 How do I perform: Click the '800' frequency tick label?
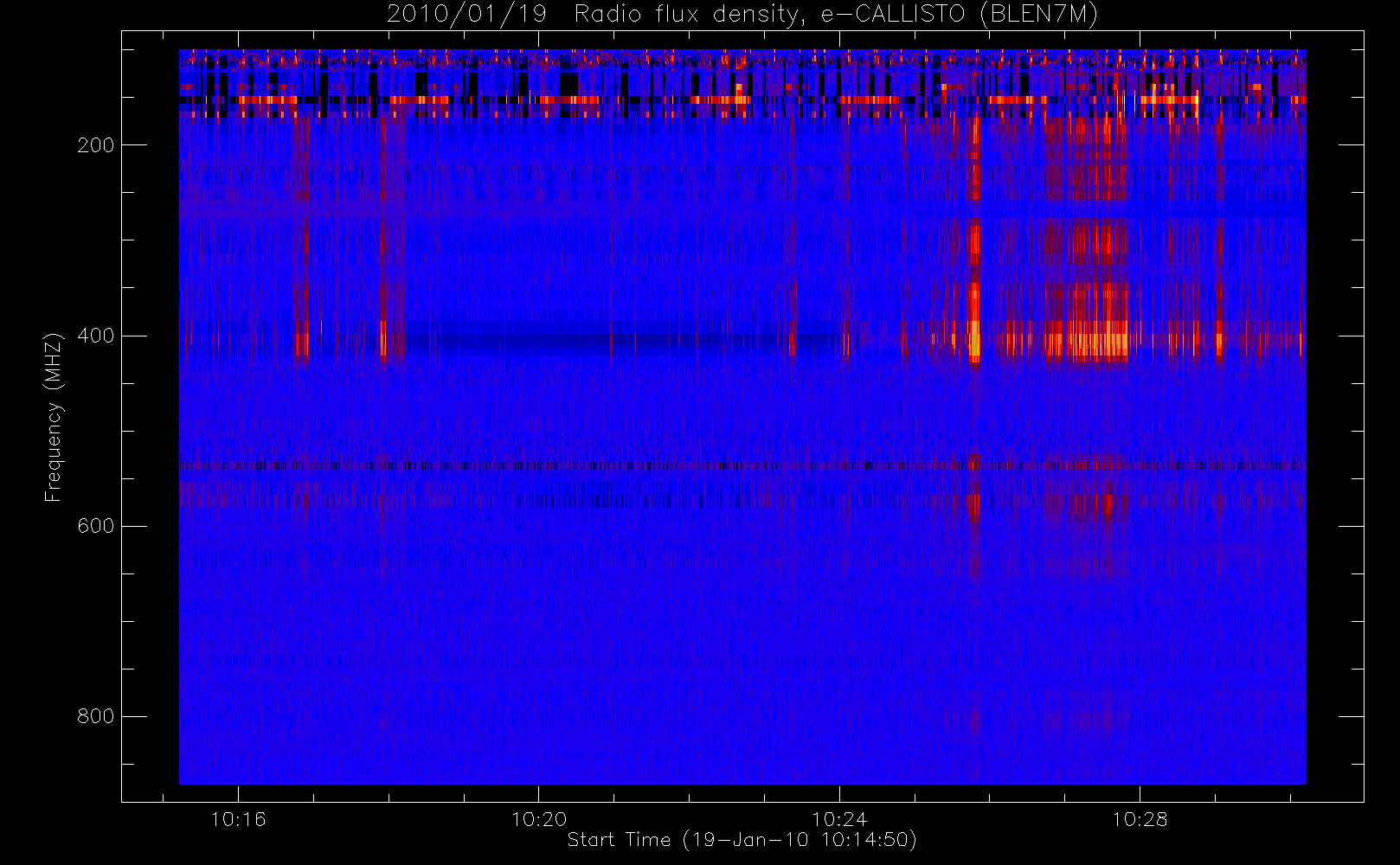click(96, 716)
